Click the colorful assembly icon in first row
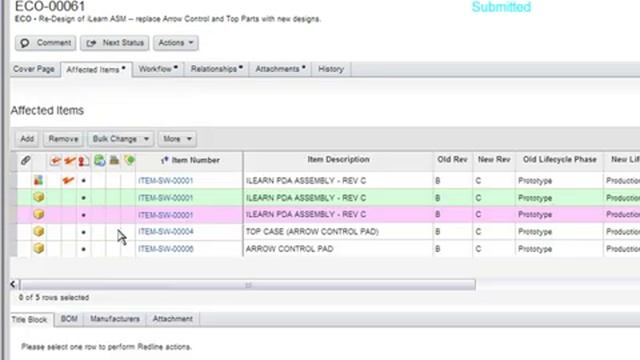Image resolution: width=640 pixels, height=360 pixels. point(38,180)
